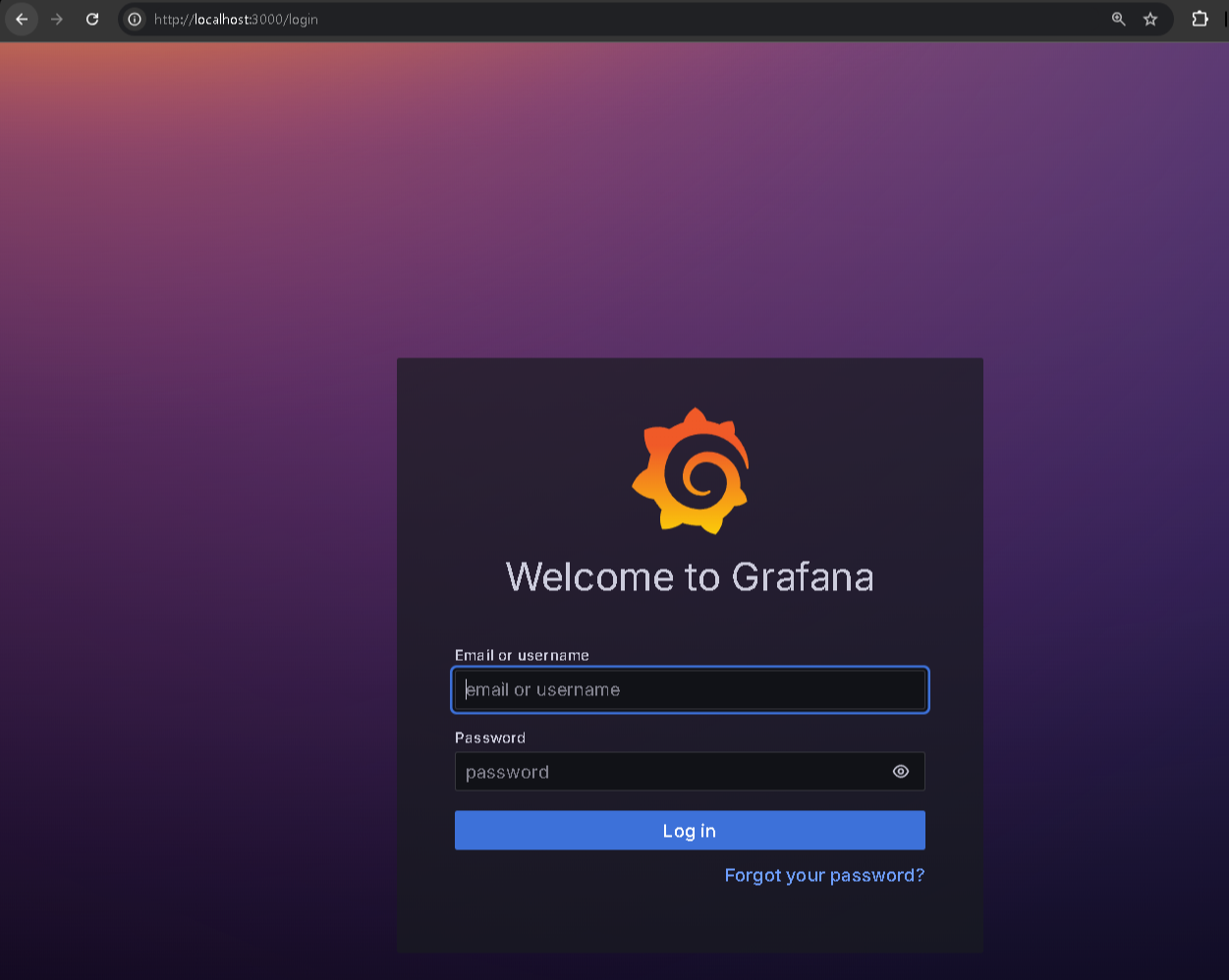
Task: Open the browser extensions puzzle icon
Action: point(1200,19)
